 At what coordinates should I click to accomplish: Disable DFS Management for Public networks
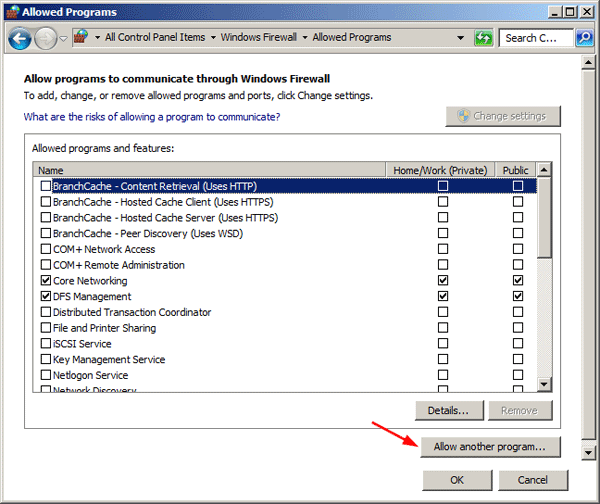517,297
